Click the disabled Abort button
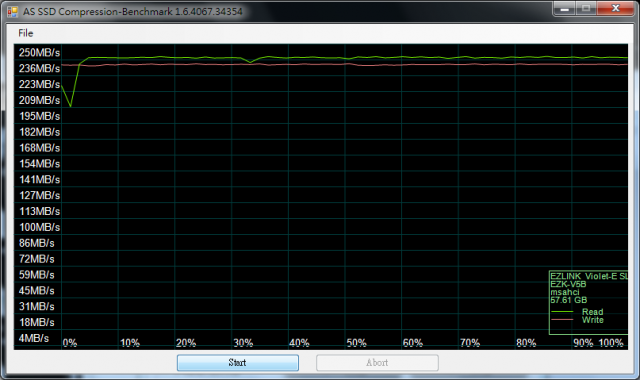The height and width of the screenshot is (380, 640). click(377, 362)
